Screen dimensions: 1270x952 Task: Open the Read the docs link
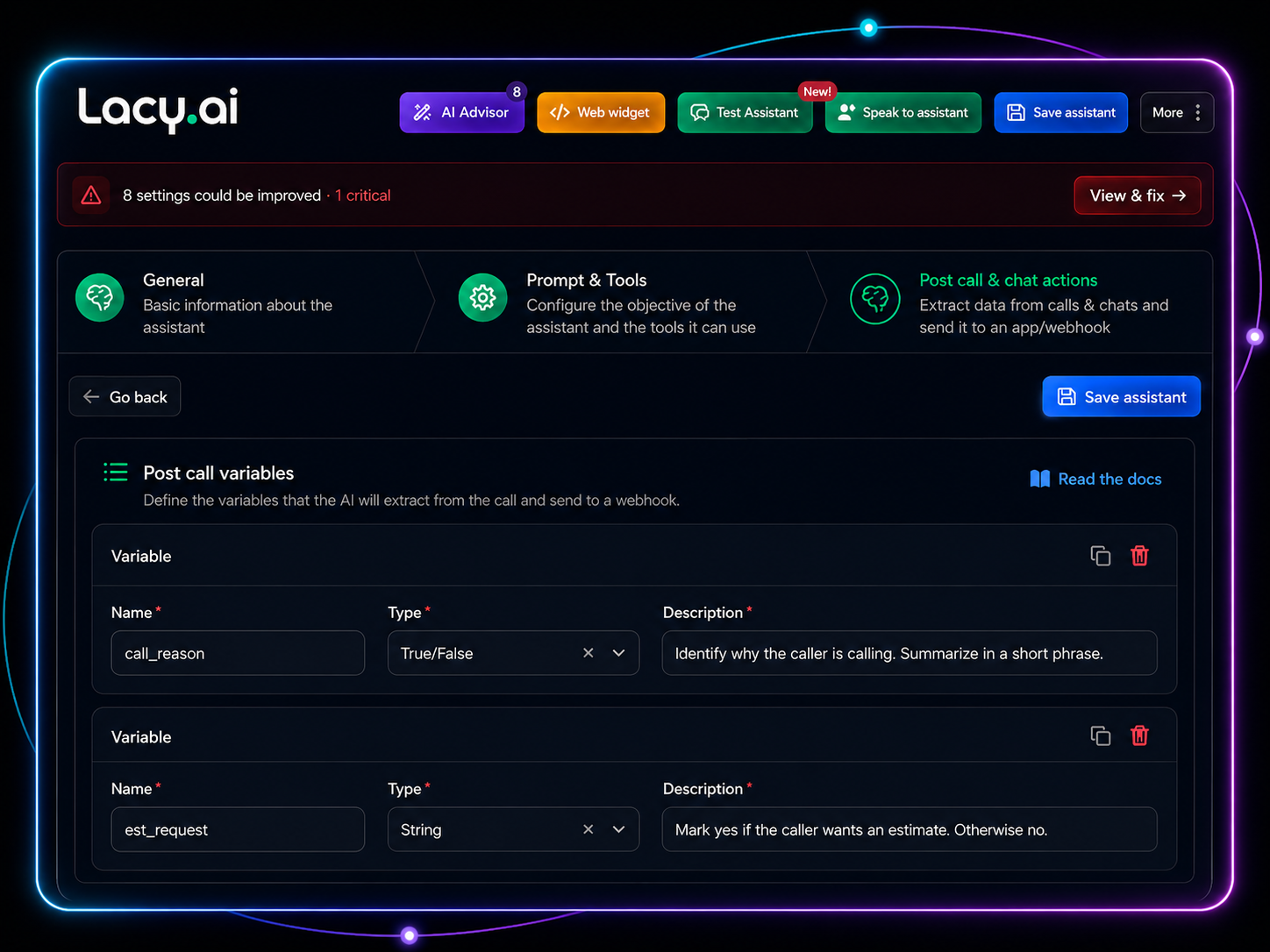point(1095,479)
